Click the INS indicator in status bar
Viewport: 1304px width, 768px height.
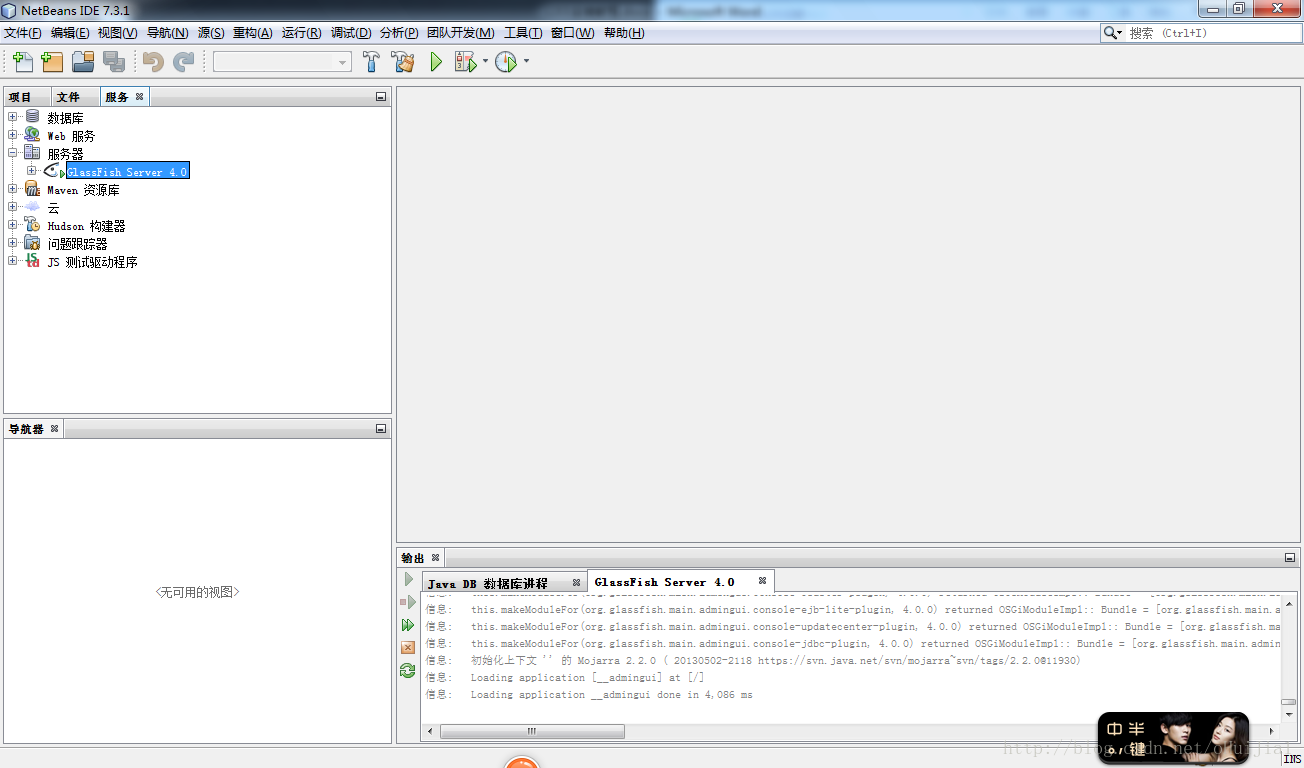[1292, 759]
